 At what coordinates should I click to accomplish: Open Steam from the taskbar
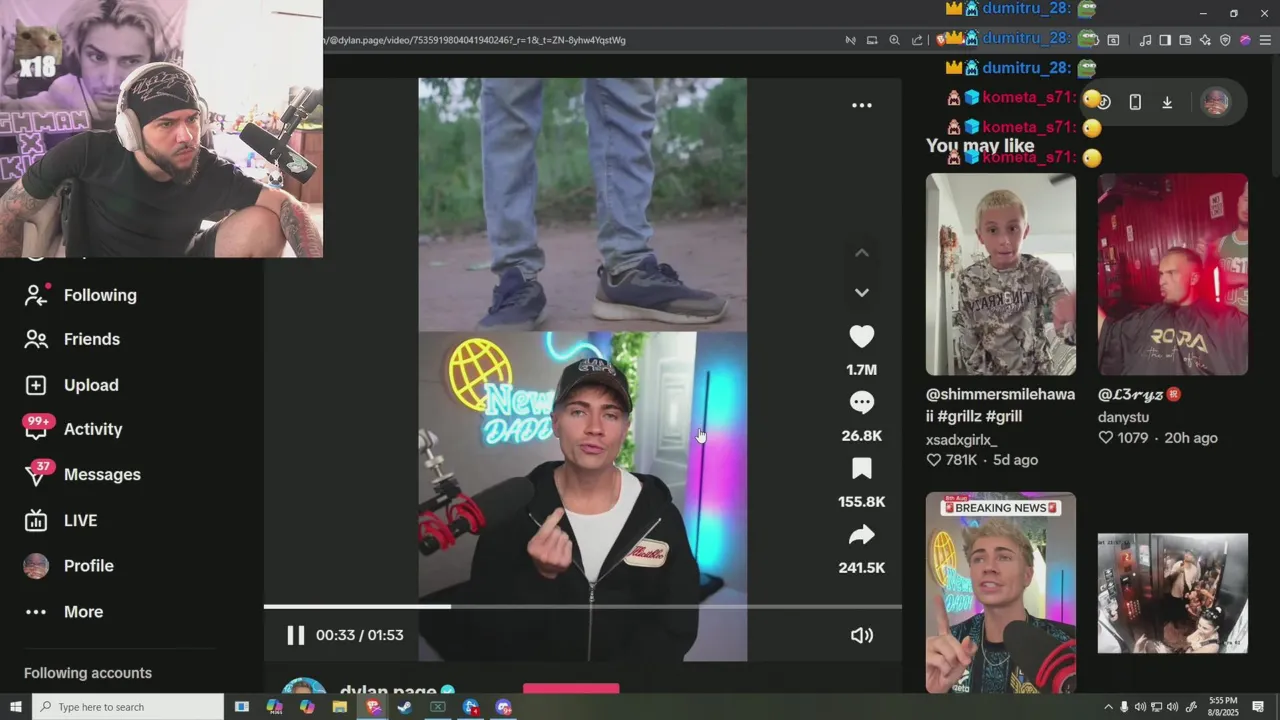coord(404,707)
